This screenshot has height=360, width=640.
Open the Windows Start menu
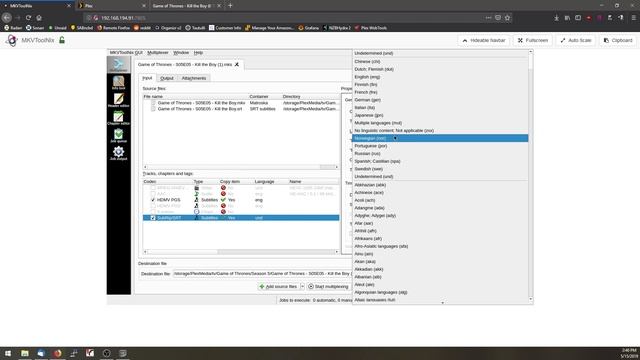pyautogui.click(x=8, y=353)
